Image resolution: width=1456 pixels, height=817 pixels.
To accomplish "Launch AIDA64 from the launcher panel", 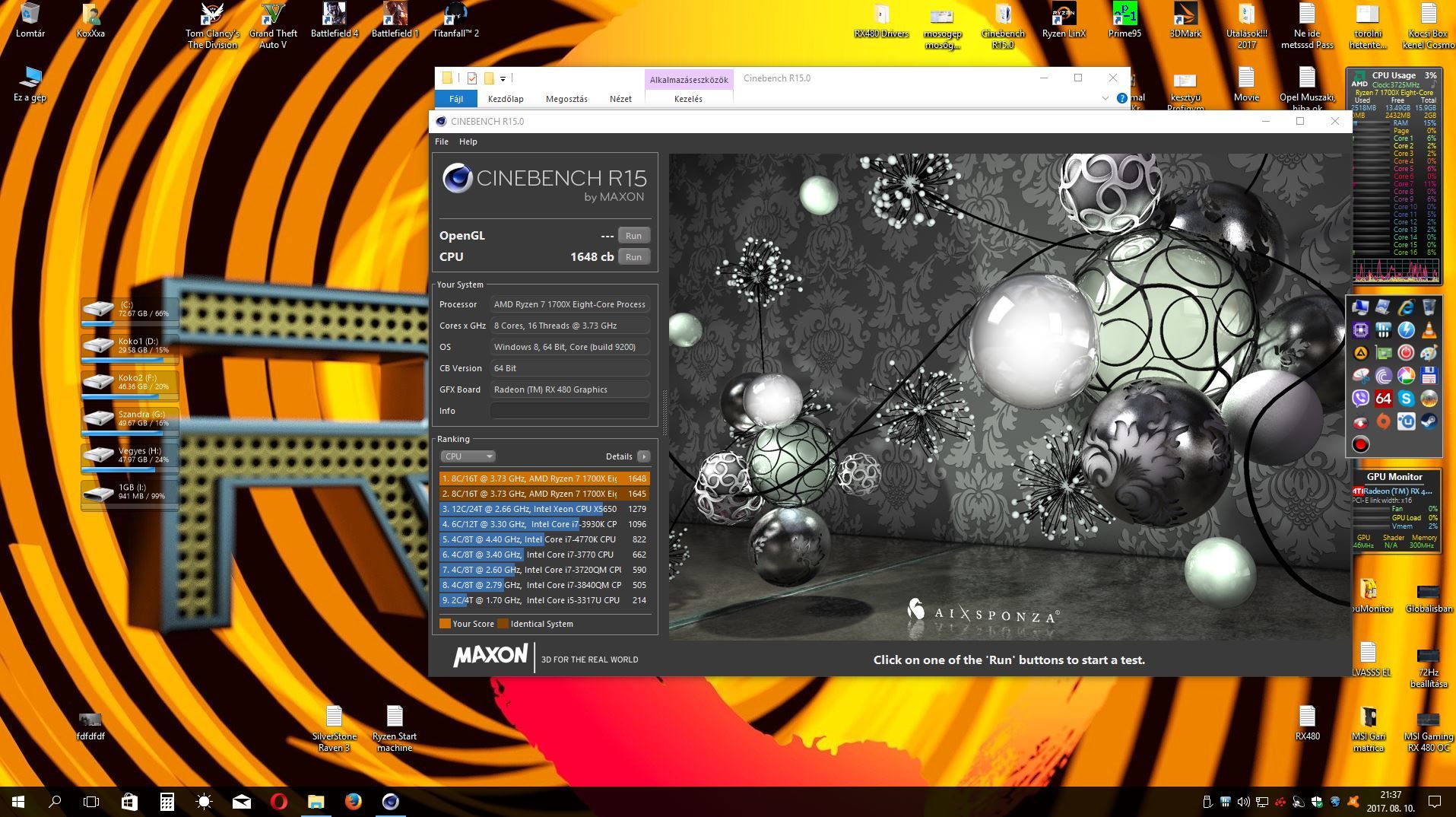I will click(x=1383, y=399).
